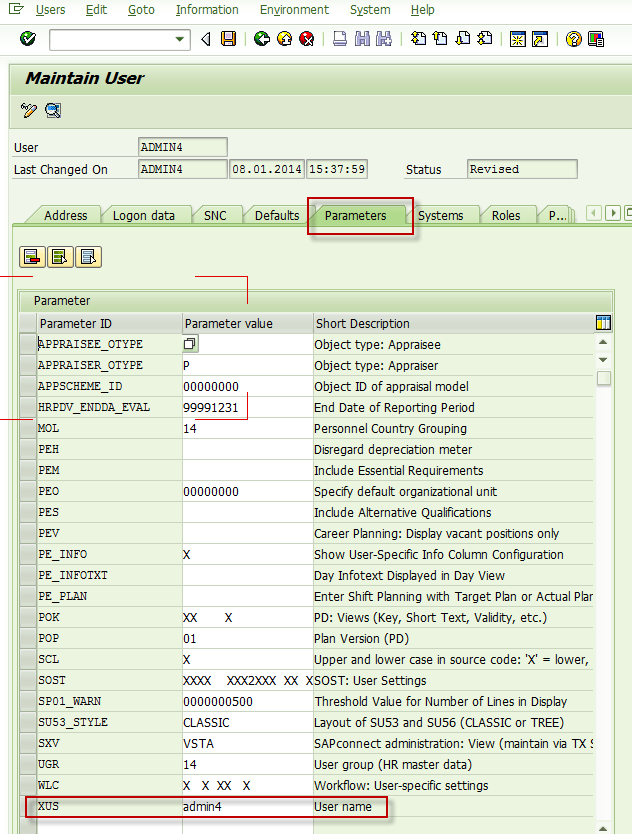Select the SU53_STYLE row selector
Image resolution: width=632 pixels, height=834 pixels.
pyautogui.click(x=28, y=722)
